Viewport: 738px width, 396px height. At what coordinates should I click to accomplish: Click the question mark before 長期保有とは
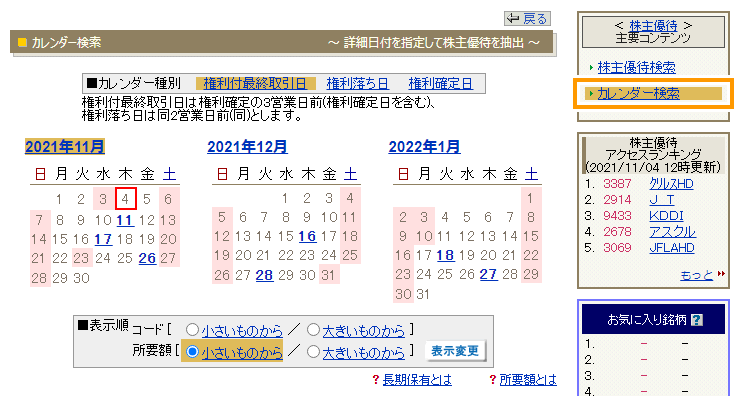(x=376, y=380)
